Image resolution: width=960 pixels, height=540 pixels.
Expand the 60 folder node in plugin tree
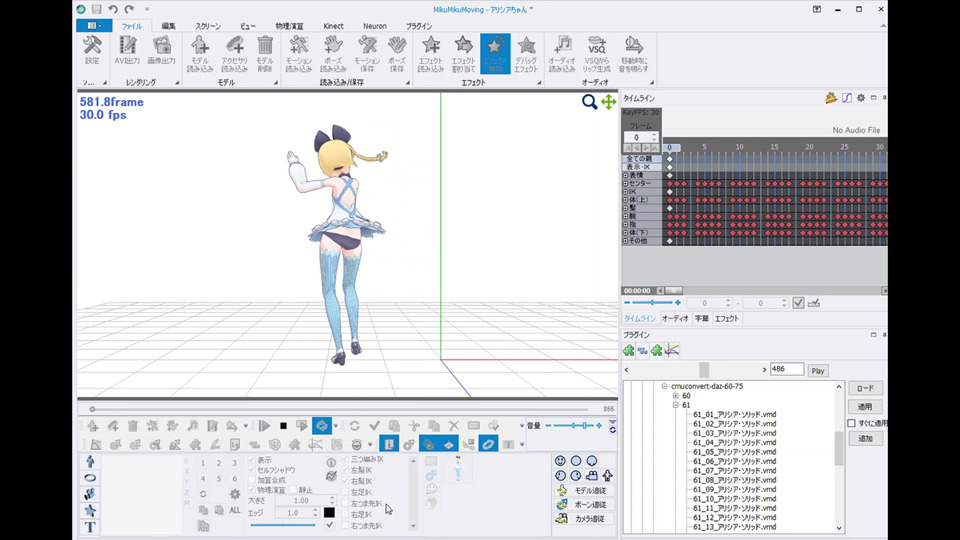(676, 396)
